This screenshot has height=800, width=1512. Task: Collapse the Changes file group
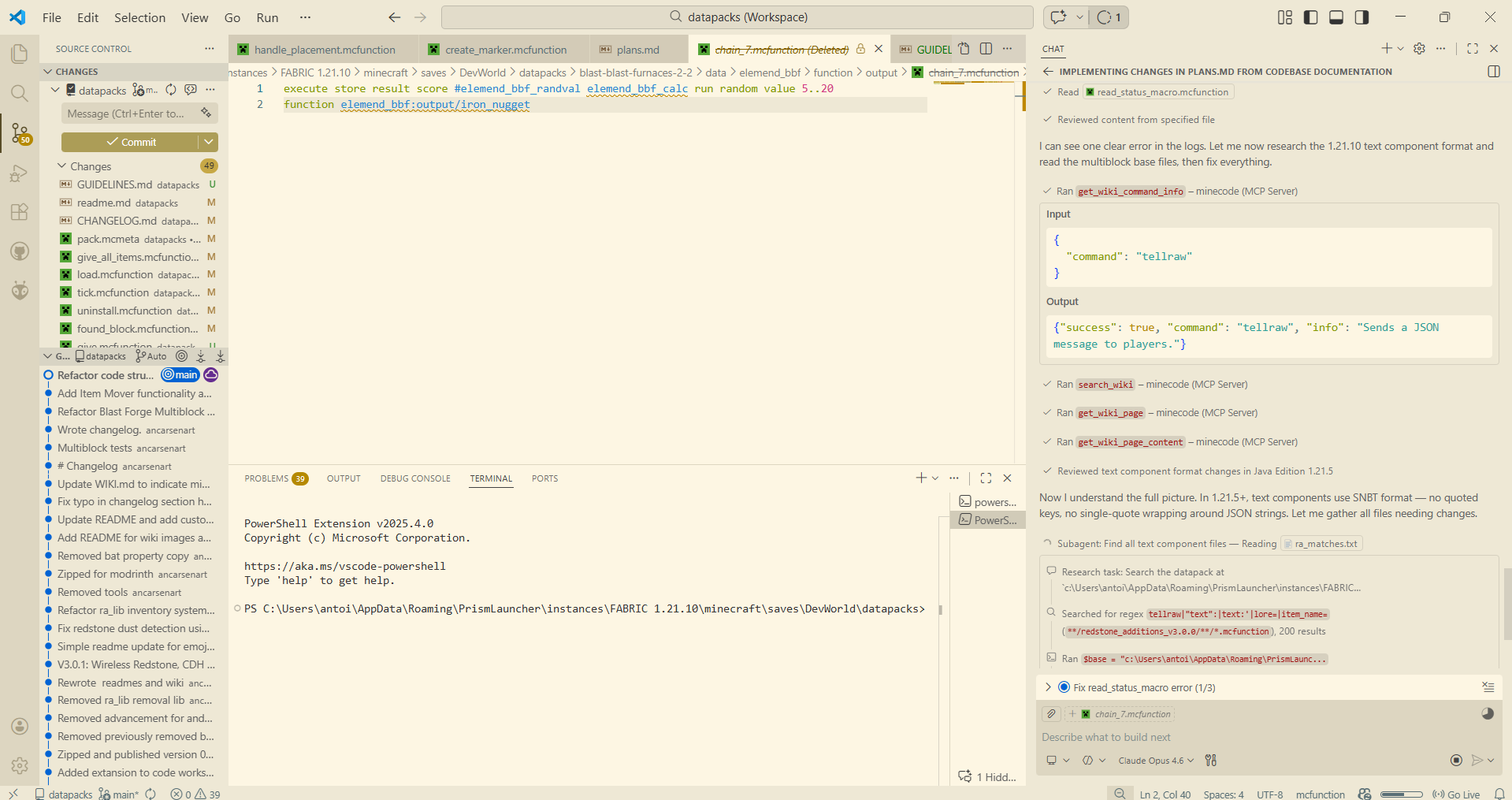point(62,166)
